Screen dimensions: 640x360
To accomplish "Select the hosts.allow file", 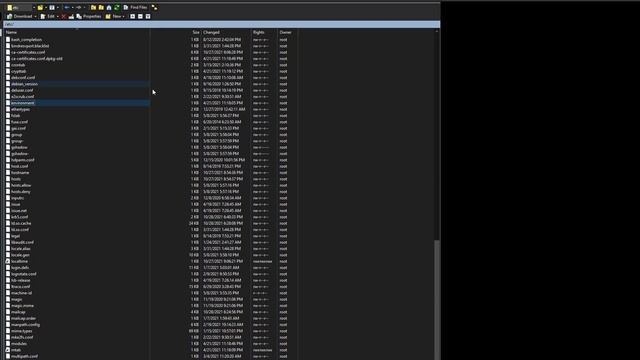I will pos(21,185).
